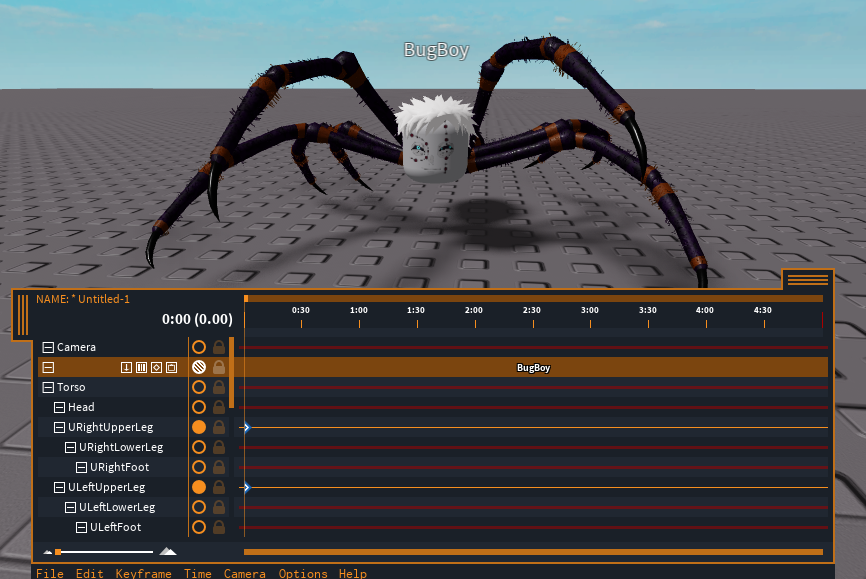Click the vertical bars handle left of NAME
Image resolution: width=866 pixels, height=579 pixels.
23,315
